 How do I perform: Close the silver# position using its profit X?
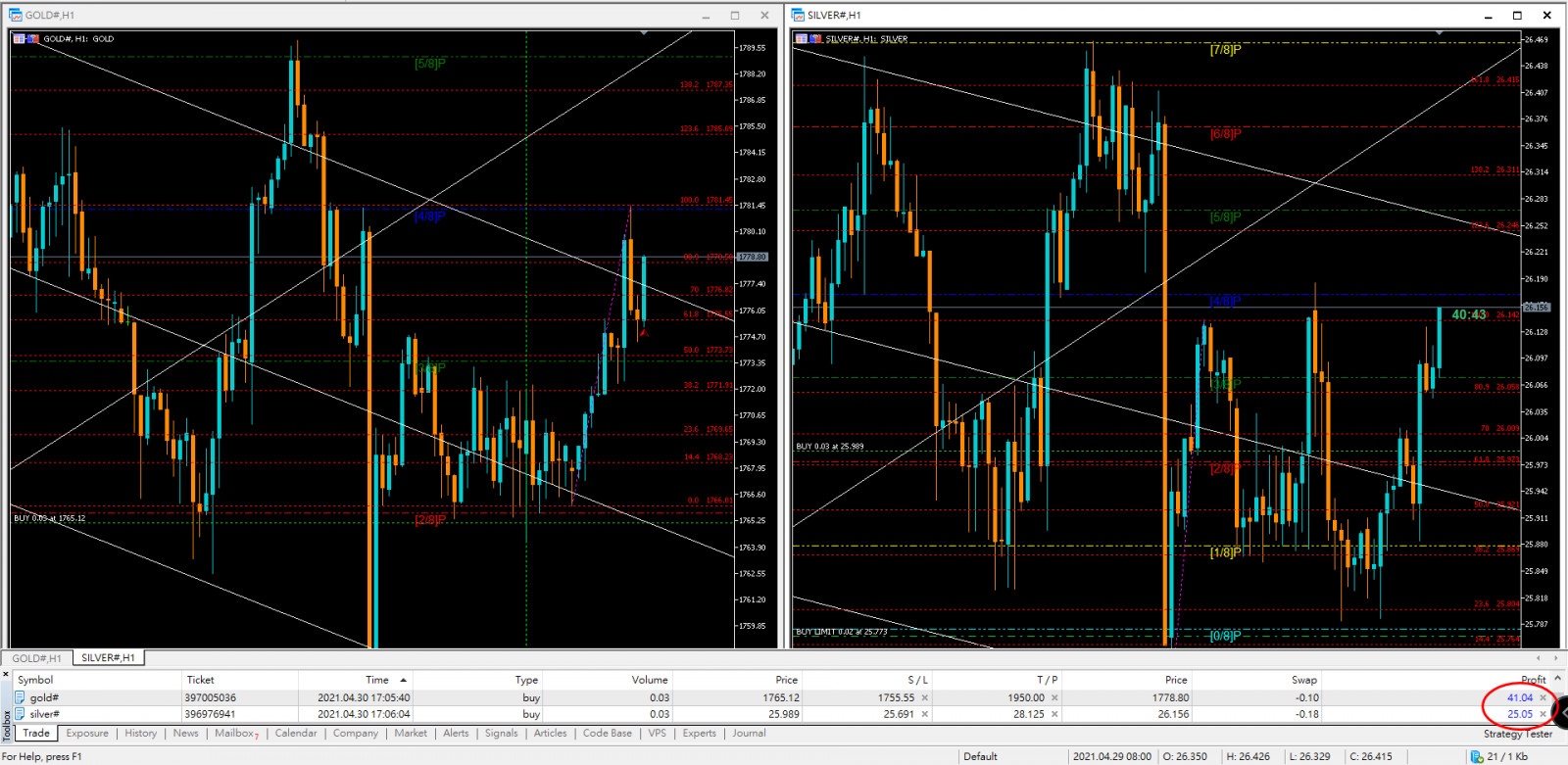[1543, 714]
